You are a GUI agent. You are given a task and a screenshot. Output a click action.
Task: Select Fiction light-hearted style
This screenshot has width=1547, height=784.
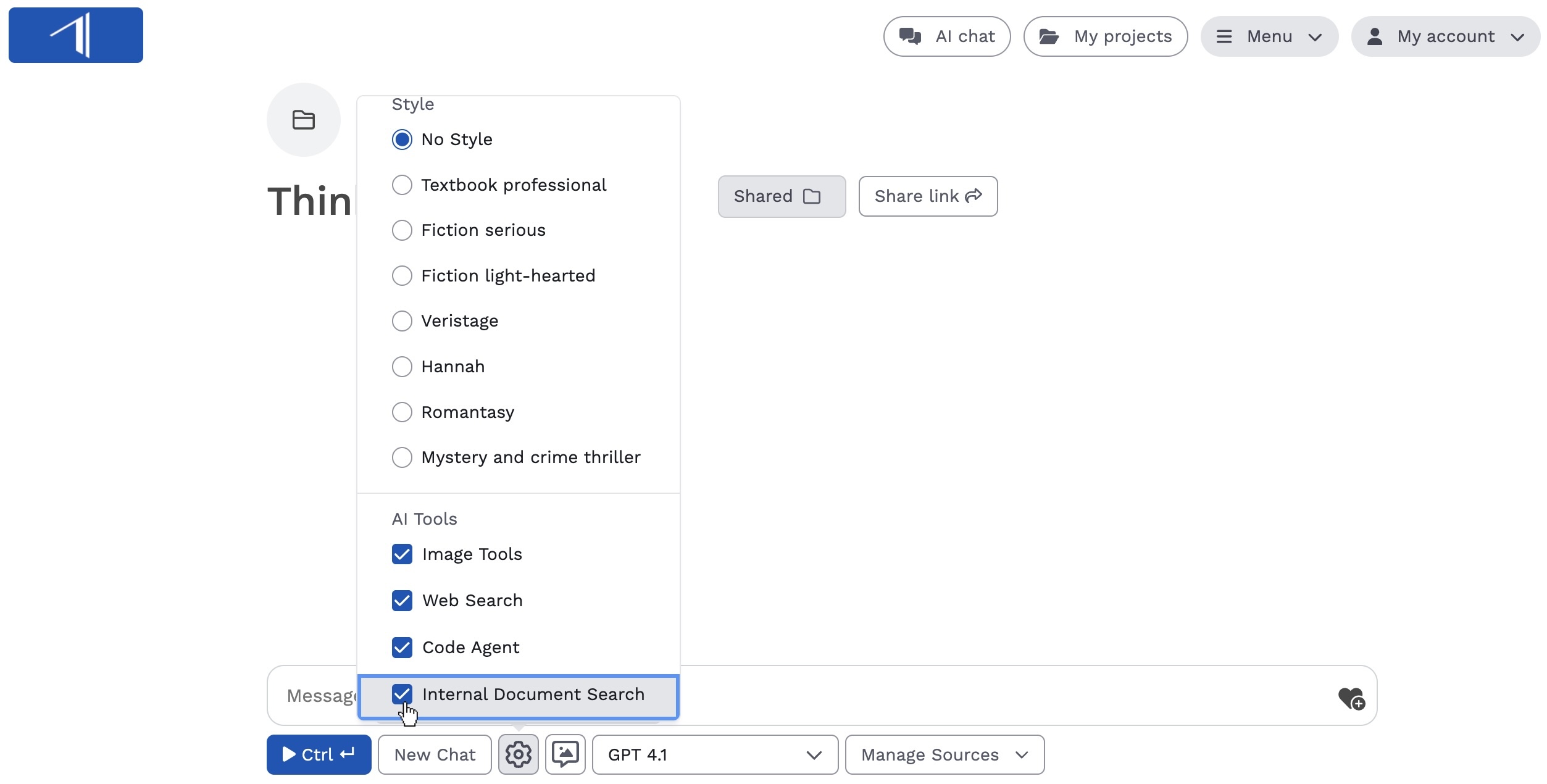click(402, 276)
